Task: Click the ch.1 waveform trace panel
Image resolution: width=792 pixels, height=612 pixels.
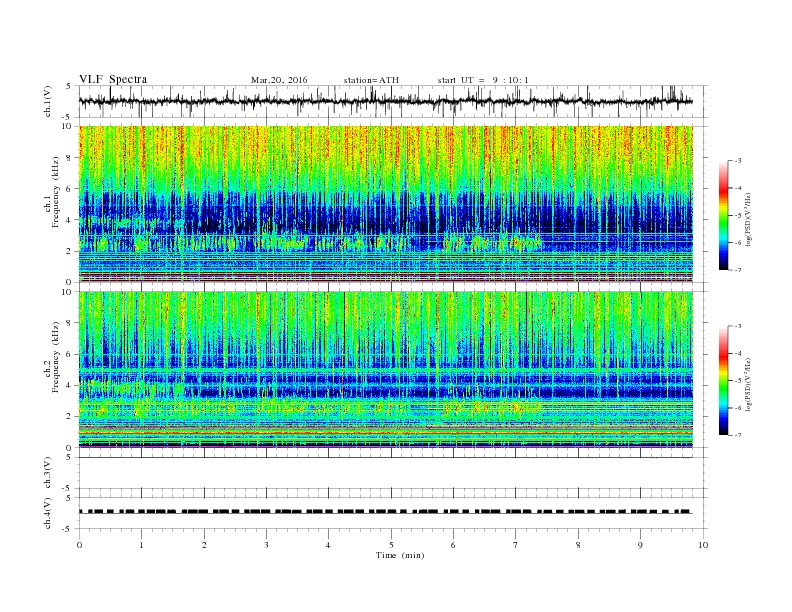Action: (x=393, y=101)
